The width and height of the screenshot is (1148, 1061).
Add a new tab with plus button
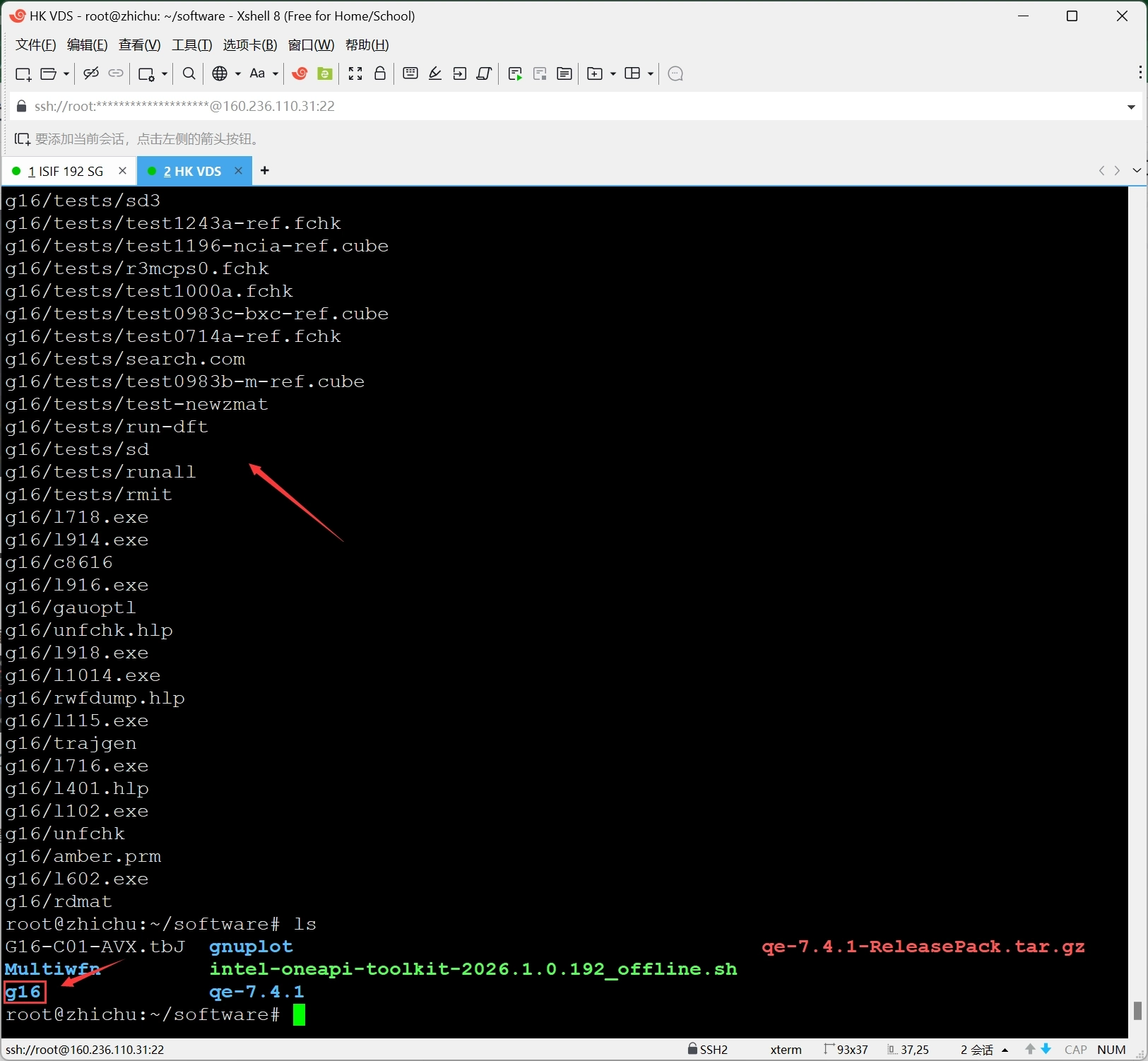click(x=265, y=170)
